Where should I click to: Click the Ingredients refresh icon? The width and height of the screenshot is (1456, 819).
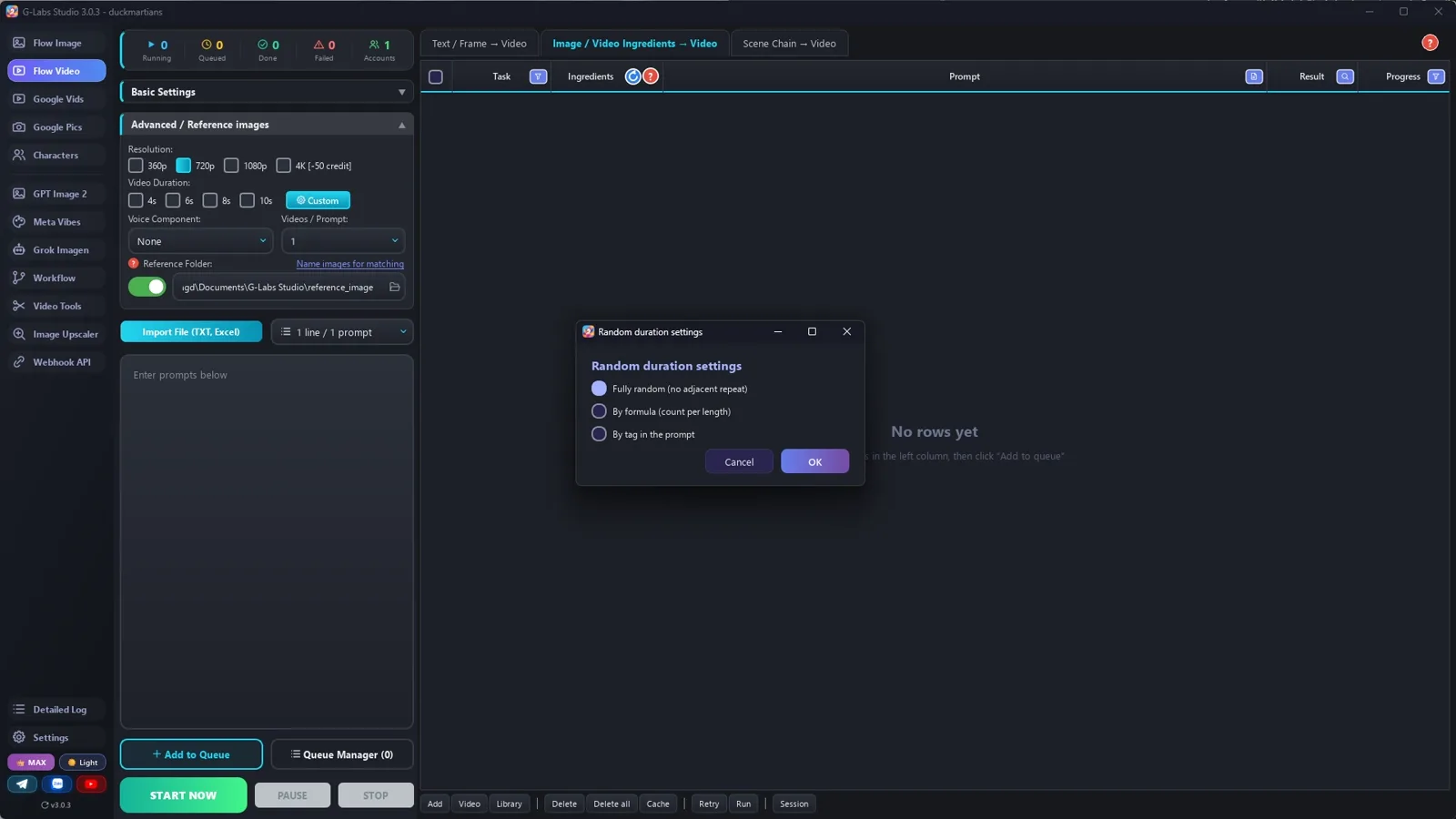(x=633, y=76)
